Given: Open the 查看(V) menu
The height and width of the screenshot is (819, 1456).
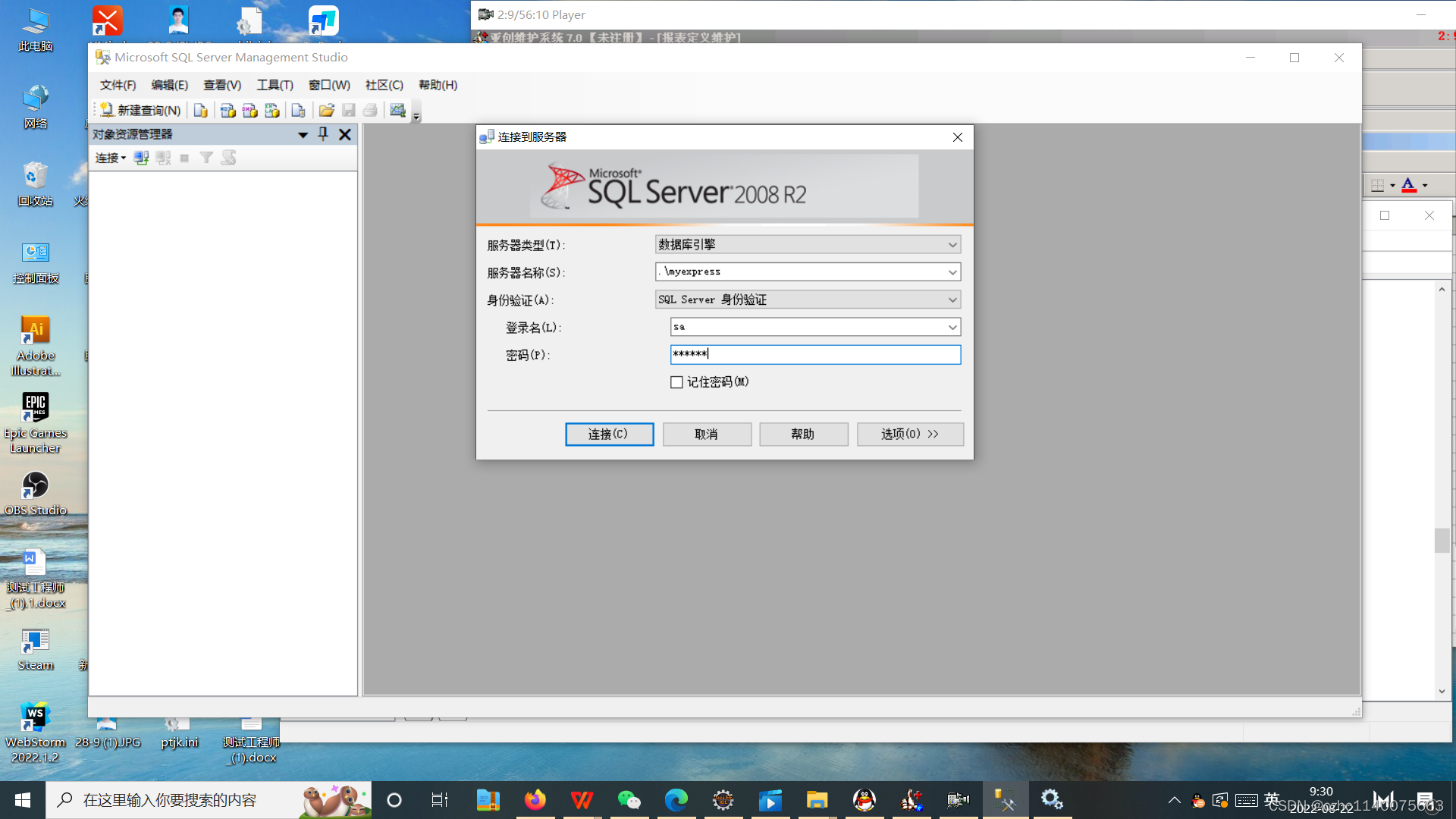Looking at the screenshot, I should 222,85.
